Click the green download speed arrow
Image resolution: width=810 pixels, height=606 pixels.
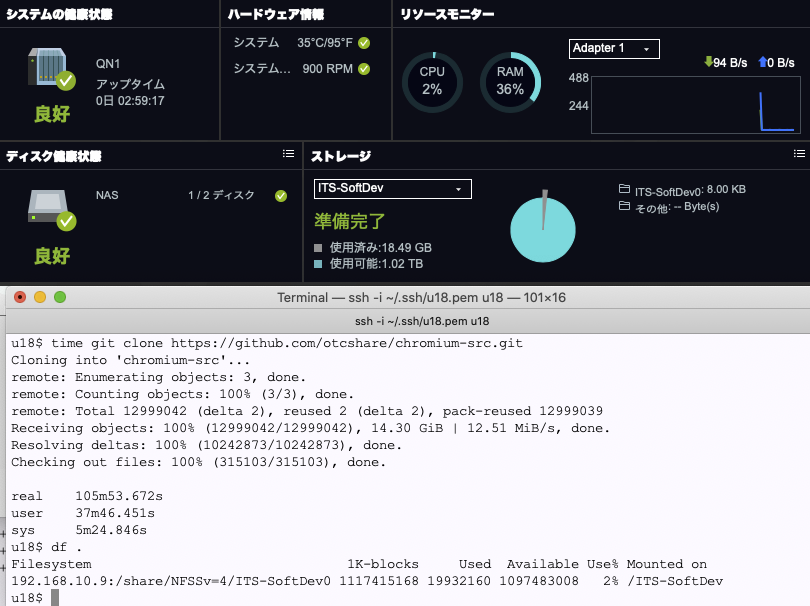pyautogui.click(x=708, y=62)
